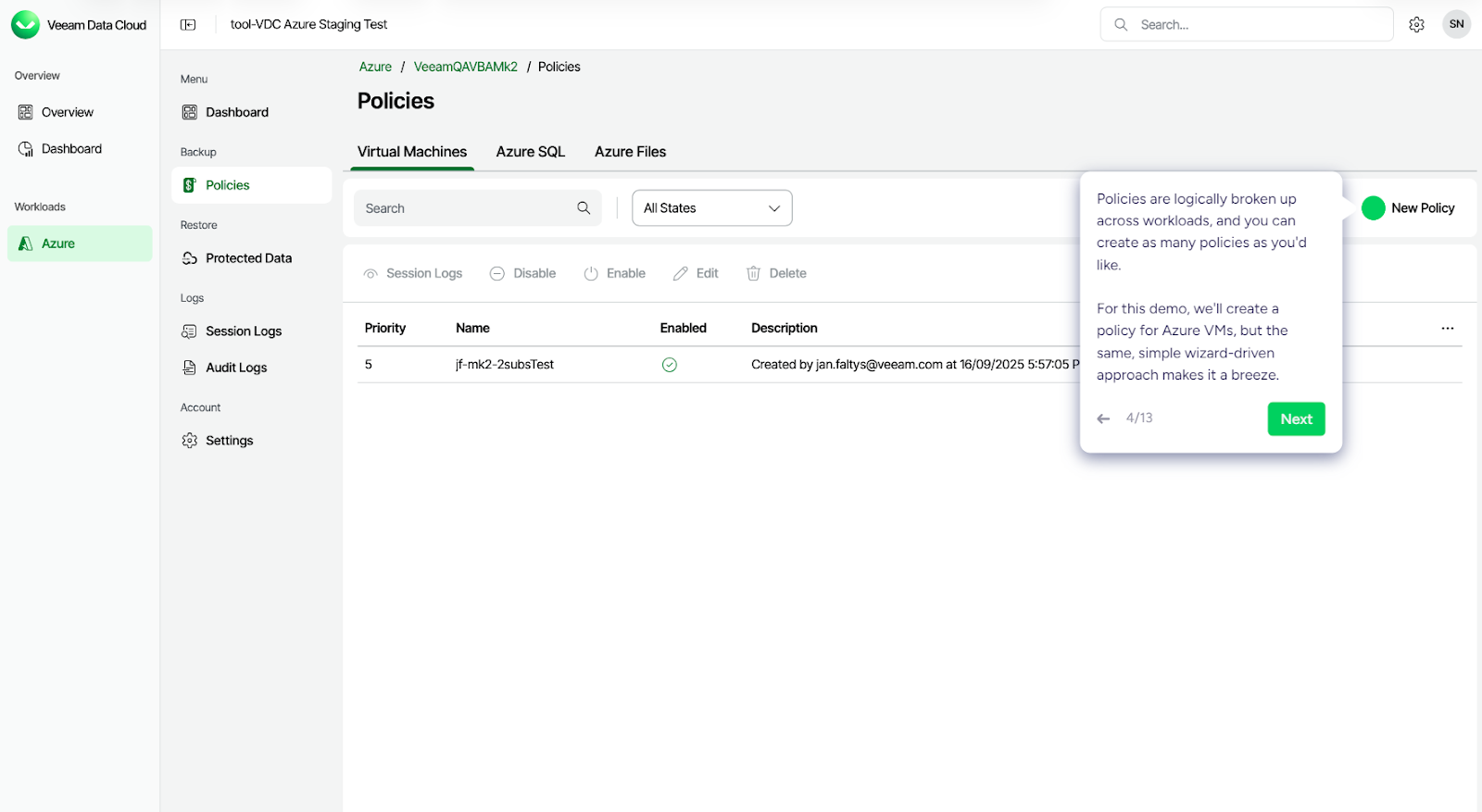
Task: Click the tool-VDC Azure Staging Test title
Action: point(308,25)
